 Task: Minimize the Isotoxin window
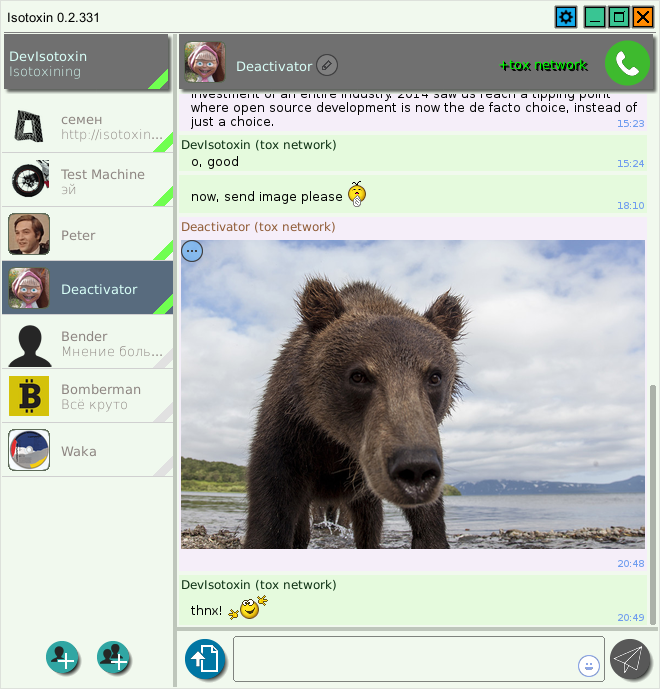[595, 18]
